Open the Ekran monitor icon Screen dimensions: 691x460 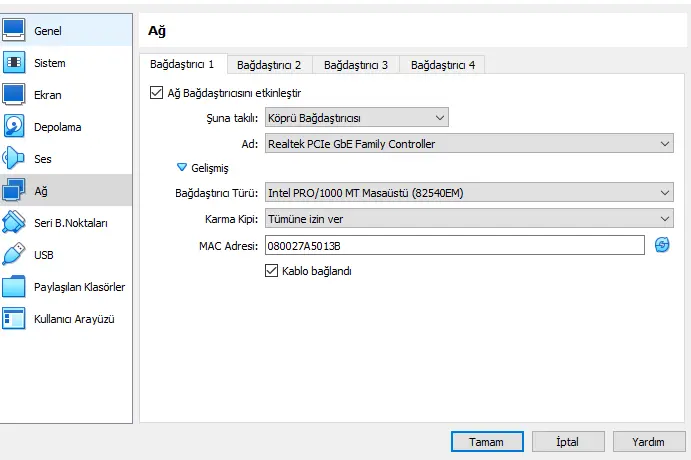[14, 94]
